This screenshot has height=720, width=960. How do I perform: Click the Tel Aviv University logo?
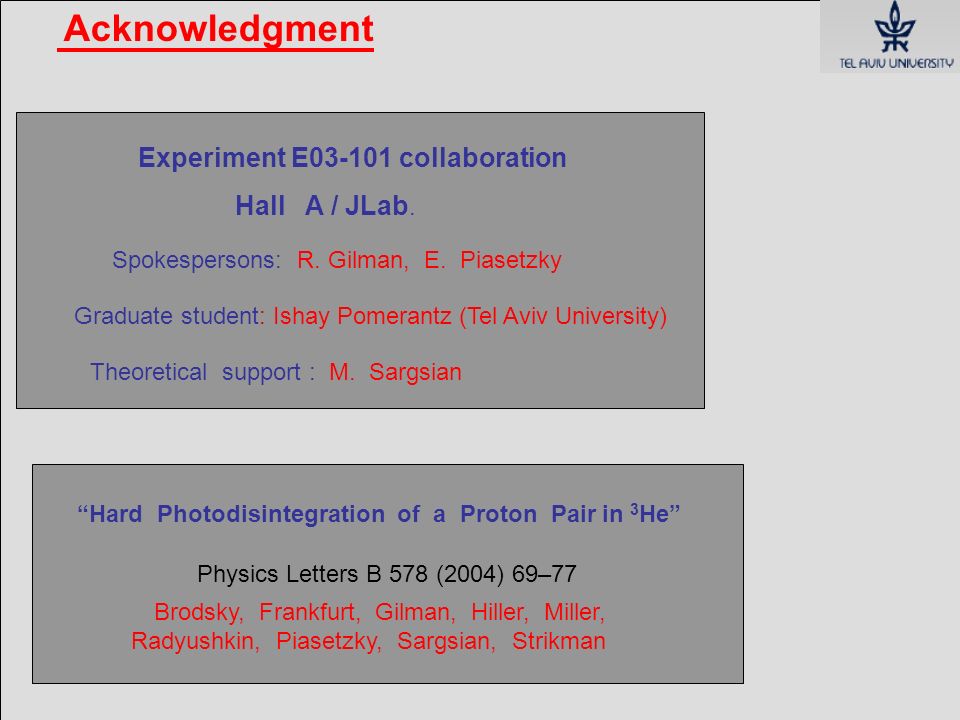[890, 36]
